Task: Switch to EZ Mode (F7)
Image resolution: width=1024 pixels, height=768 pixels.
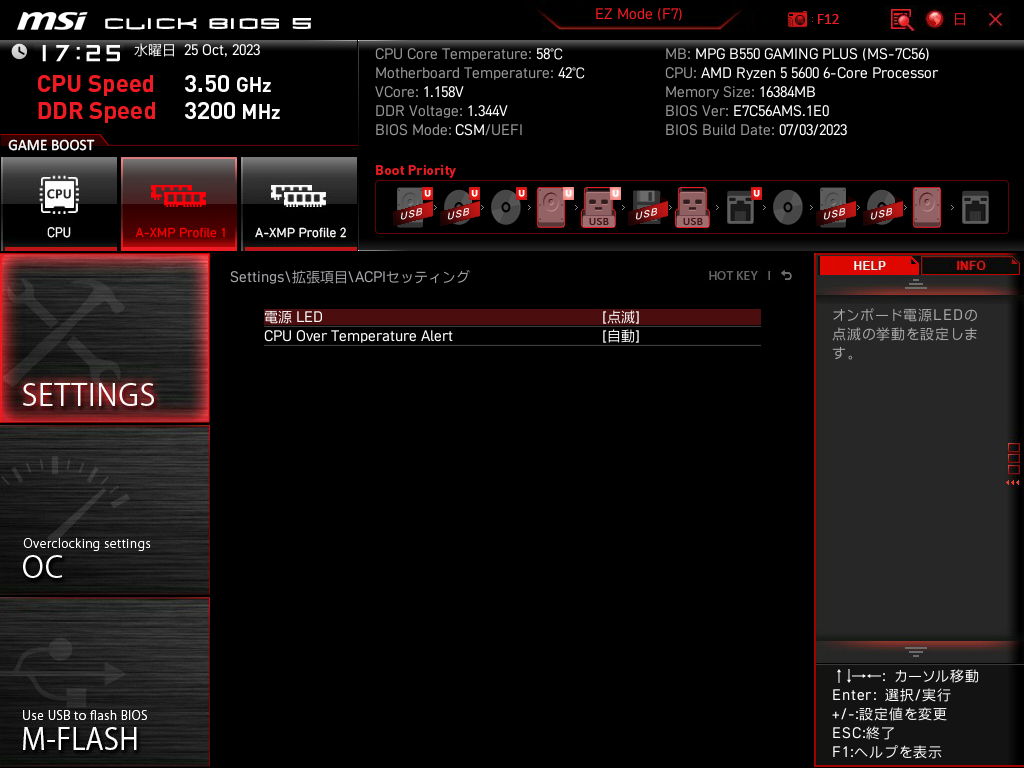Action: pos(640,16)
